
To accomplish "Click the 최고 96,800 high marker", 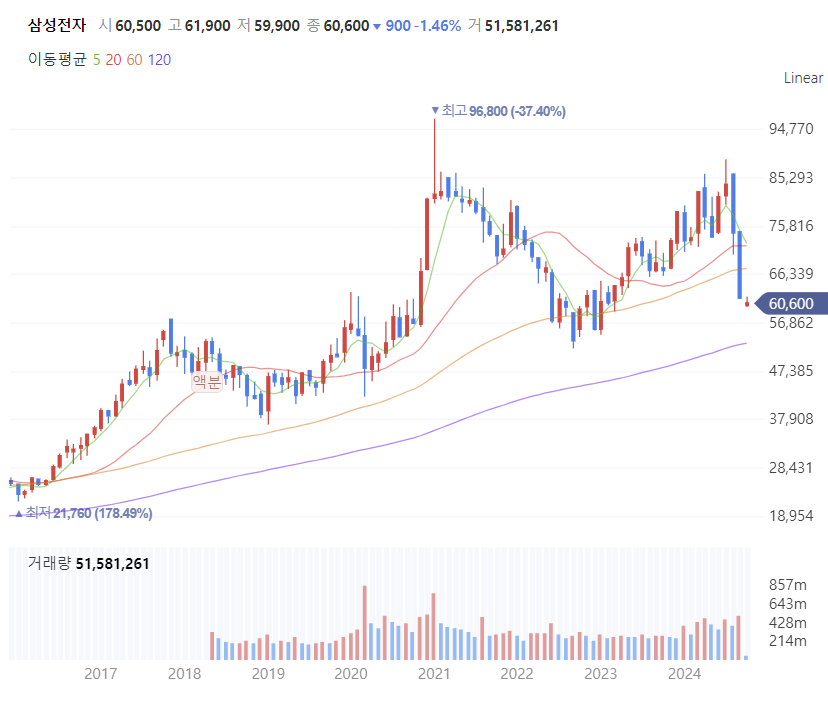I will pos(498,111).
